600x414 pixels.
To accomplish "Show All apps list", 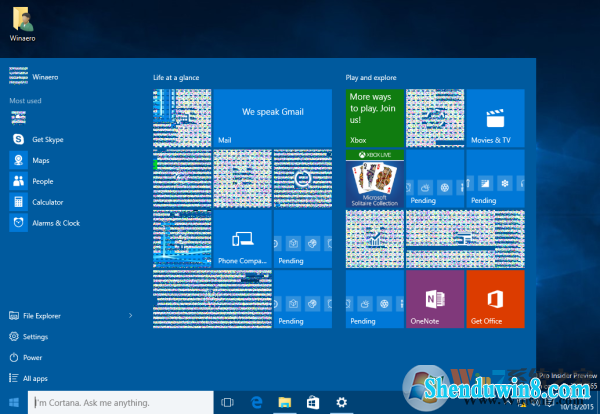I will point(28,378).
